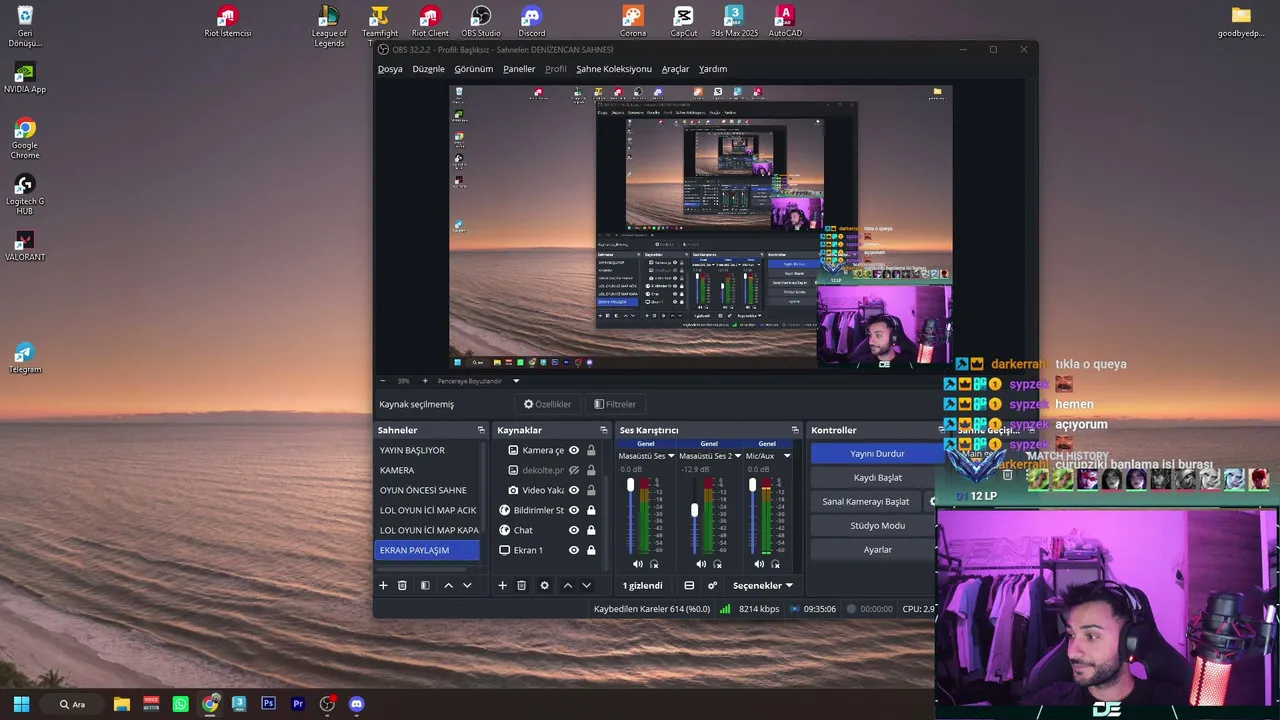Start recording with Kaydı Başlat

(x=877, y=477)
